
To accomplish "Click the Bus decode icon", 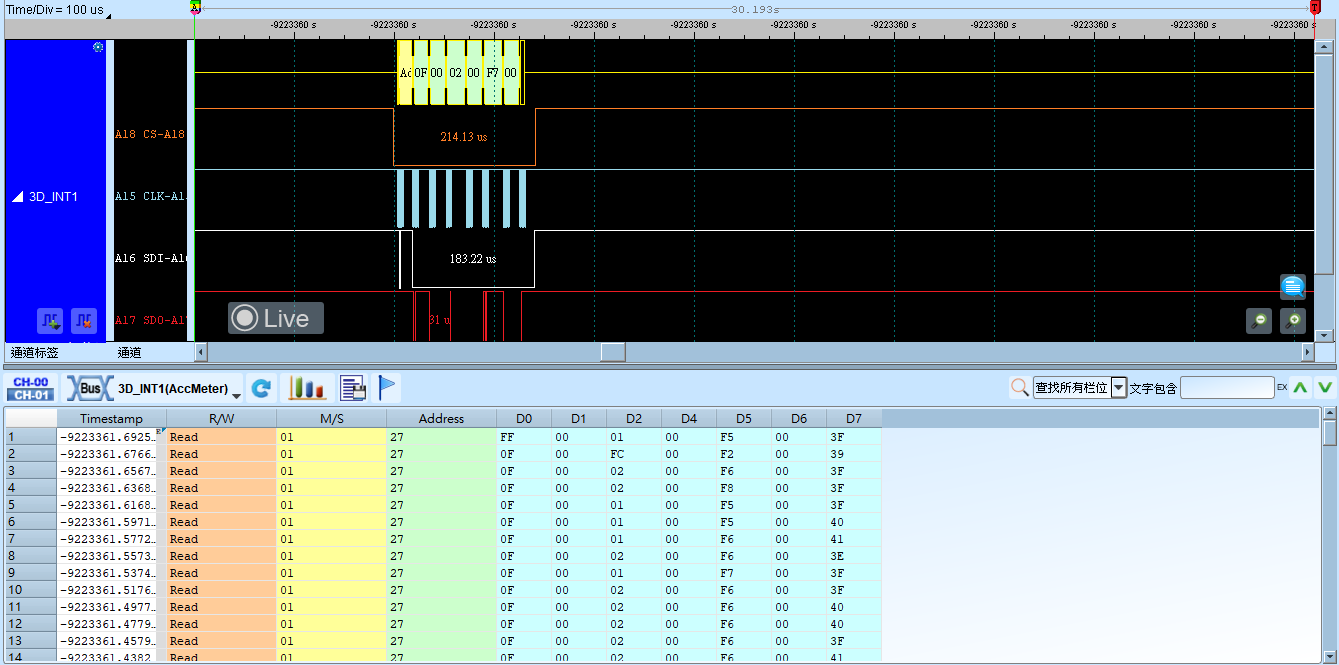I will point(88,388).
